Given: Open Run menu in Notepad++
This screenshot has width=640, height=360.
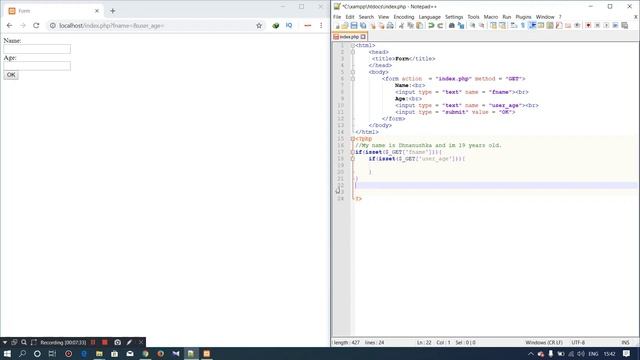Looking at the screenshot, I should (x=507, y=17).
